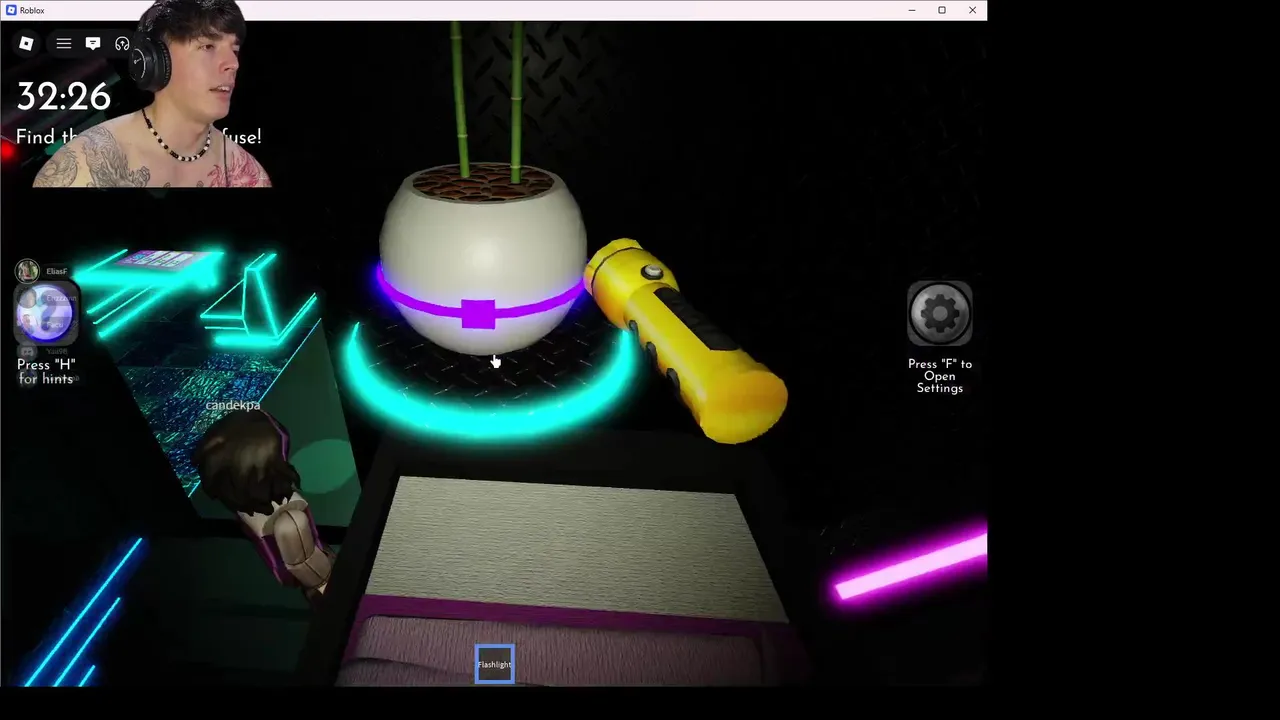The image size is (1280, 720).
Task: Click the white plant pot
Action: (x=482, y=260)
